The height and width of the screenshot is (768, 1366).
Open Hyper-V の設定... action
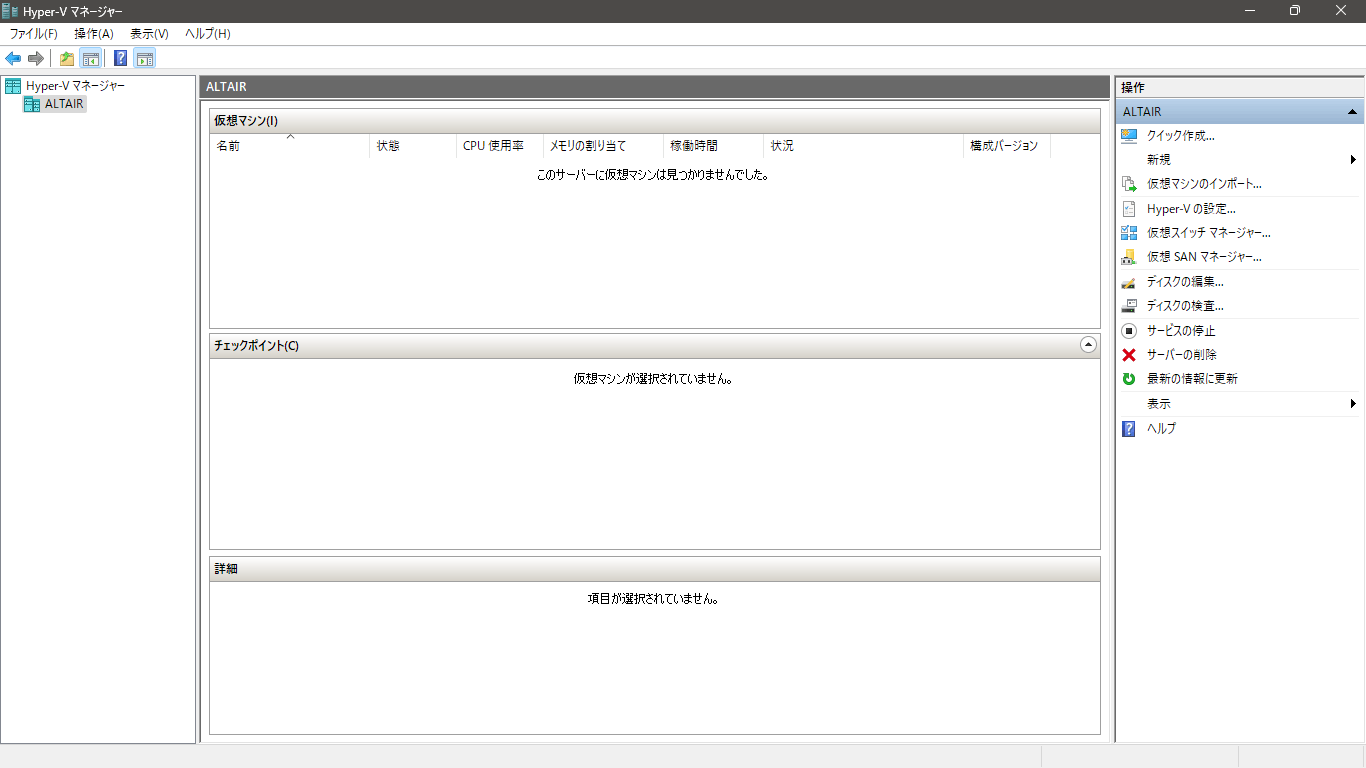tap(1191, 209)
